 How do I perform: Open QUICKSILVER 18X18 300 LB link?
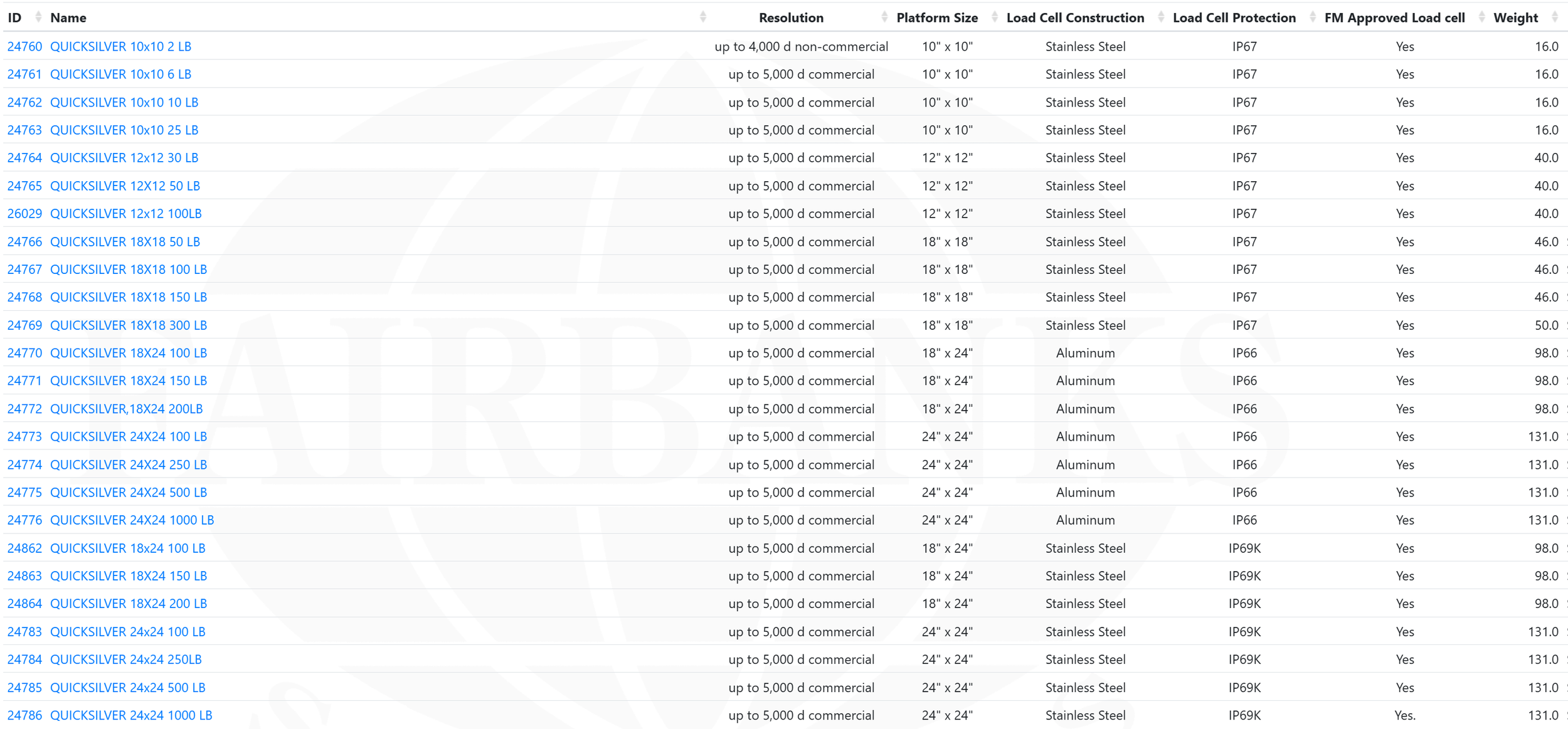[x=129, y=325]
